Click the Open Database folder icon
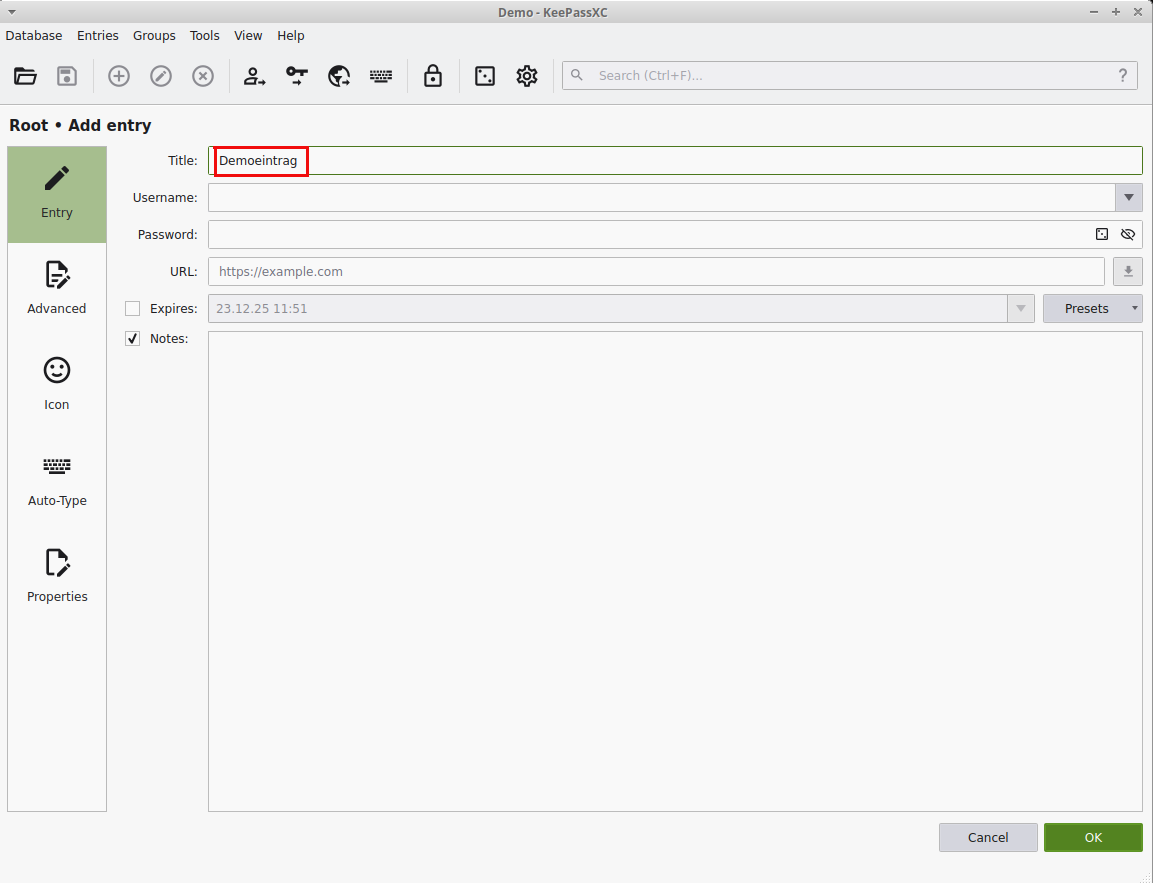Screen dimensions: 1153x883 (26, 76)
